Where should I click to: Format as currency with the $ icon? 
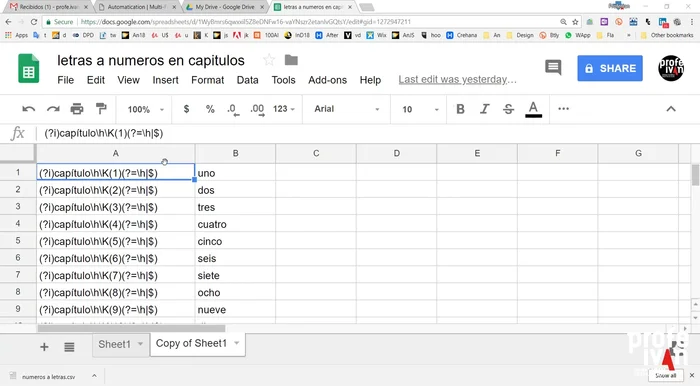tap(186, 109)
